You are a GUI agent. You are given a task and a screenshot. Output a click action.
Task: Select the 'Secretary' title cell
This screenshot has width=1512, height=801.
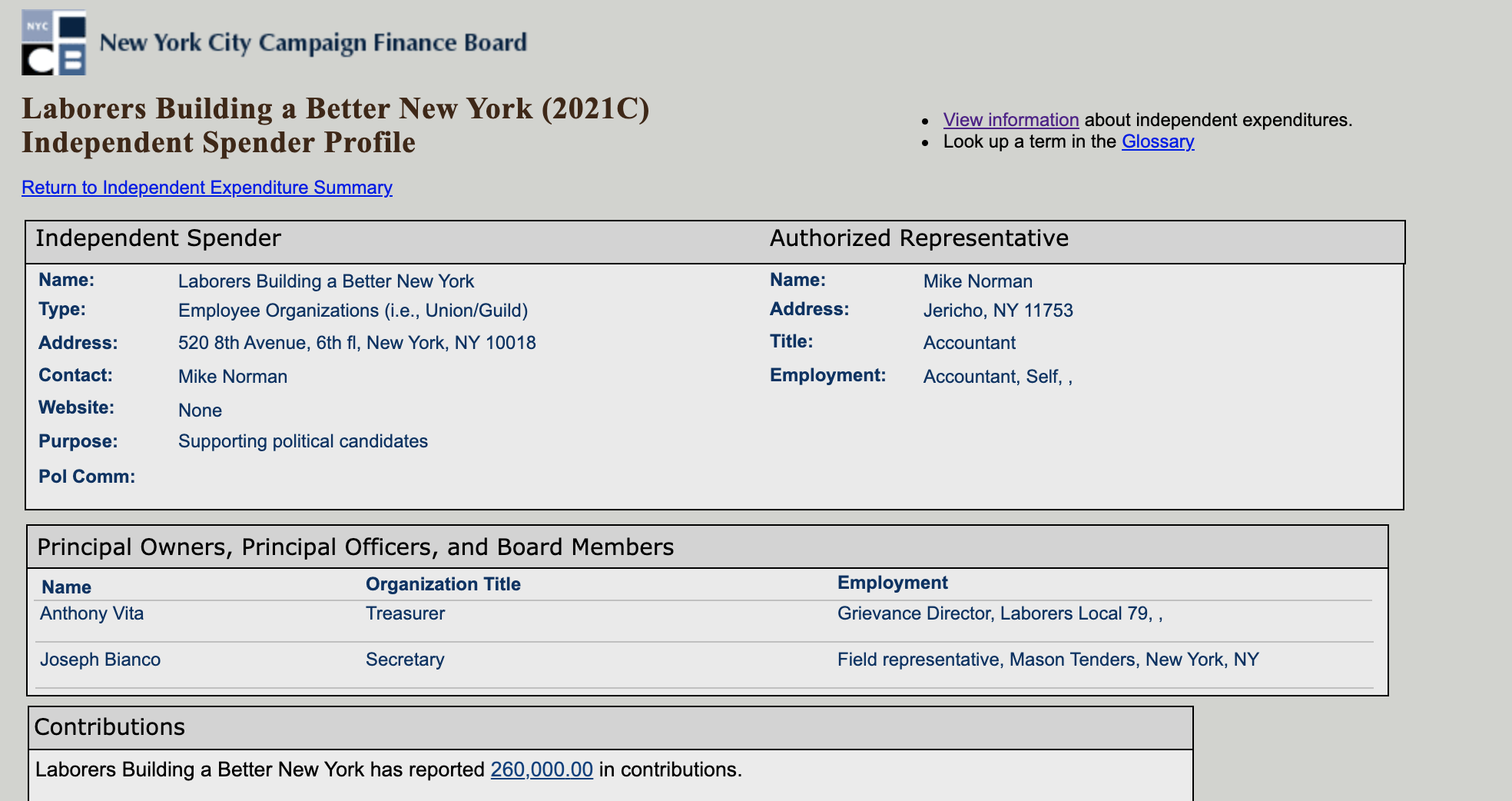click(405, 660)
